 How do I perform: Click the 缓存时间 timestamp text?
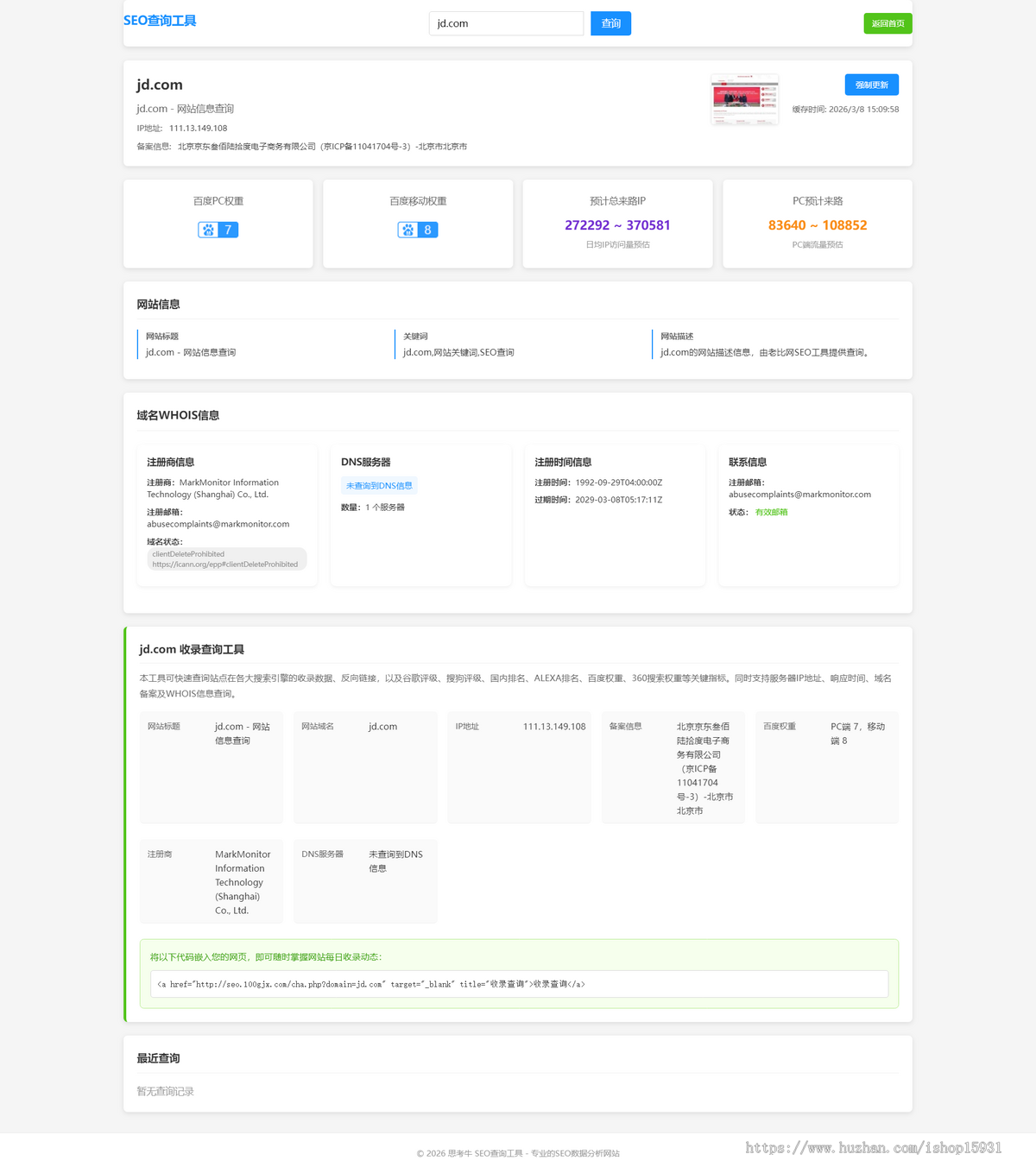(845, 110)
